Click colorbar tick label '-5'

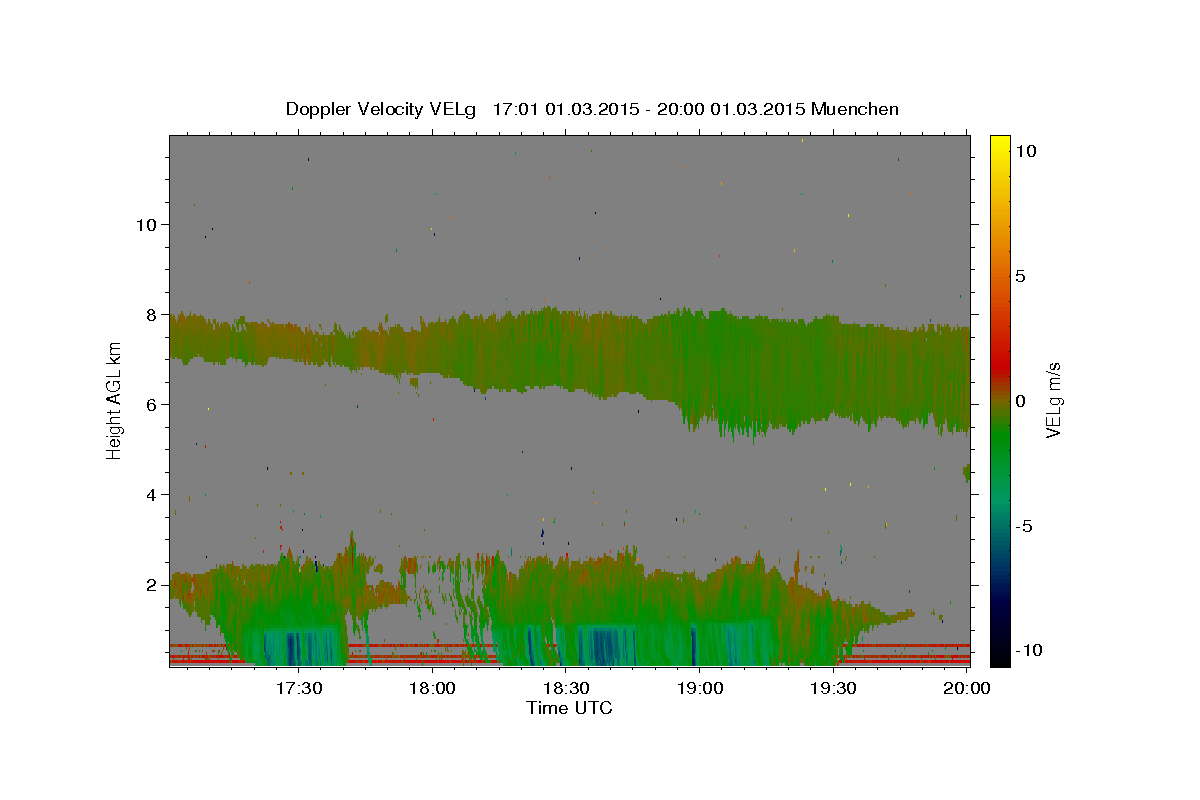click(x=1023, y=526)
